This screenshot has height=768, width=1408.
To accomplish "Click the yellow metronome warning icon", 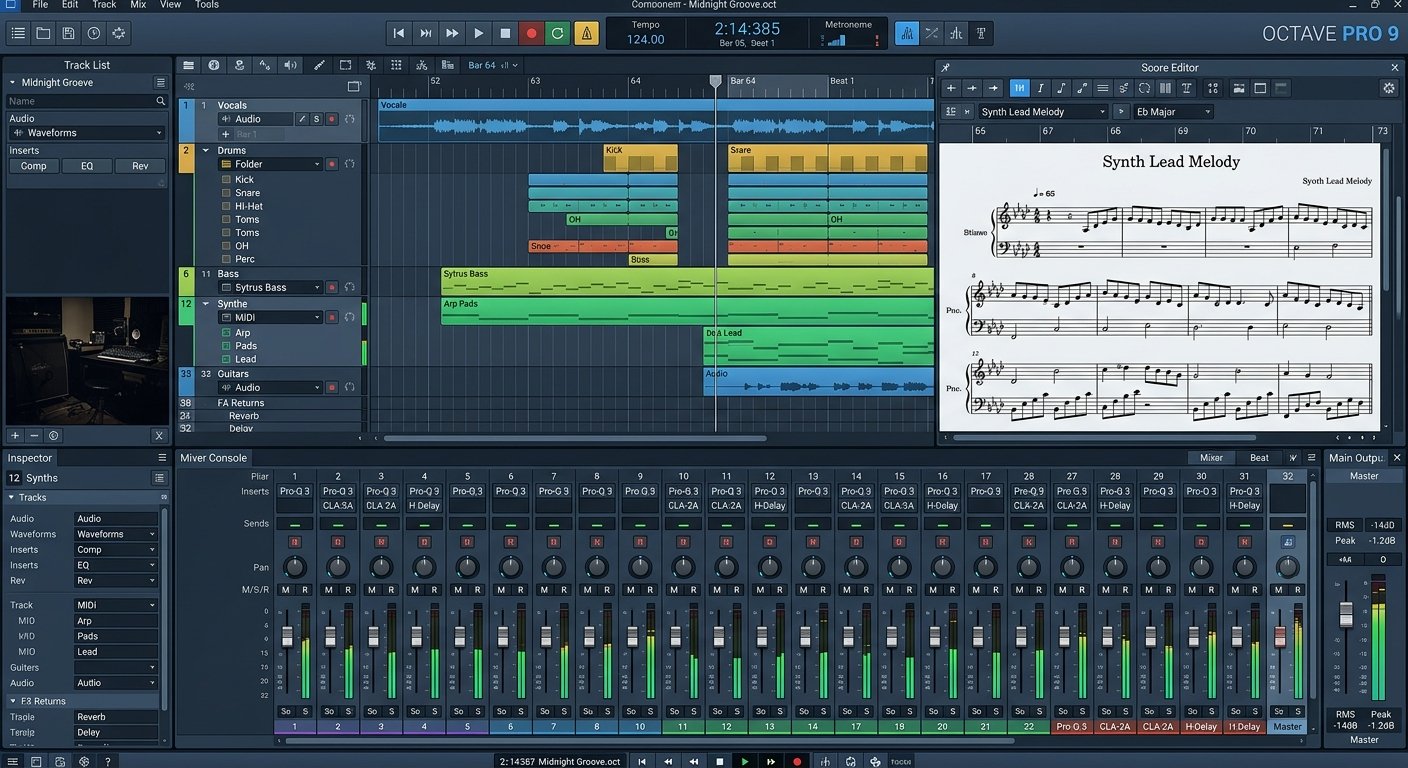I will tap(586, 33).
